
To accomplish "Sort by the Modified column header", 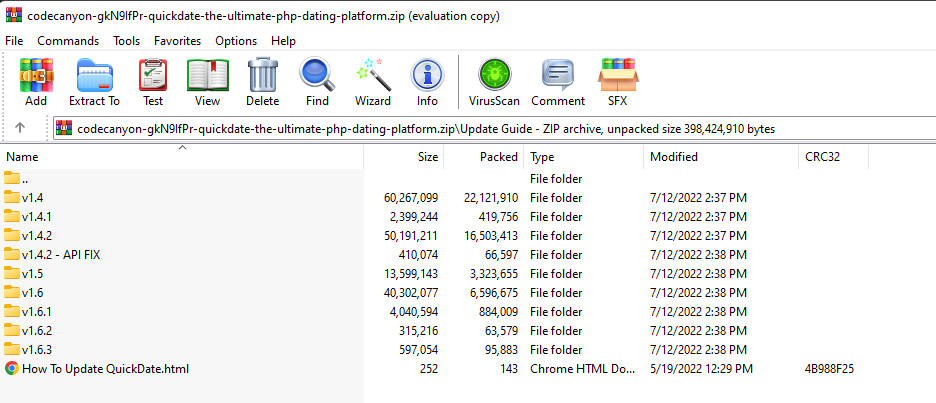I will (x=721, y=156).
